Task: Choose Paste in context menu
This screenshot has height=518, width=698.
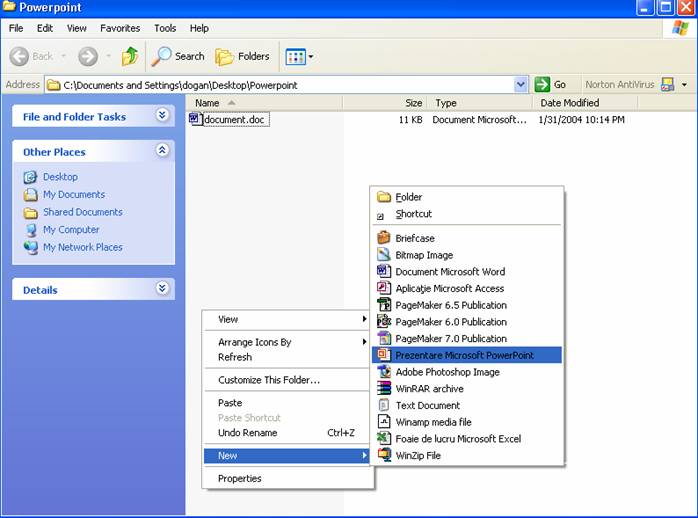Action: pyautogui.click(x=287, y=403)
